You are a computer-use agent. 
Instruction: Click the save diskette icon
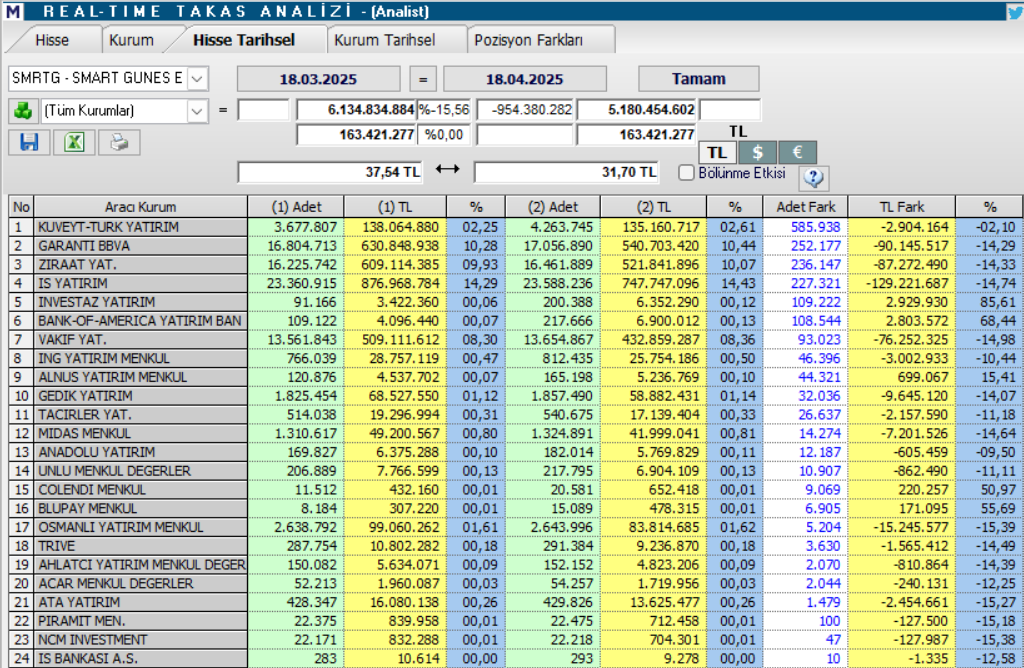[29, 142]
